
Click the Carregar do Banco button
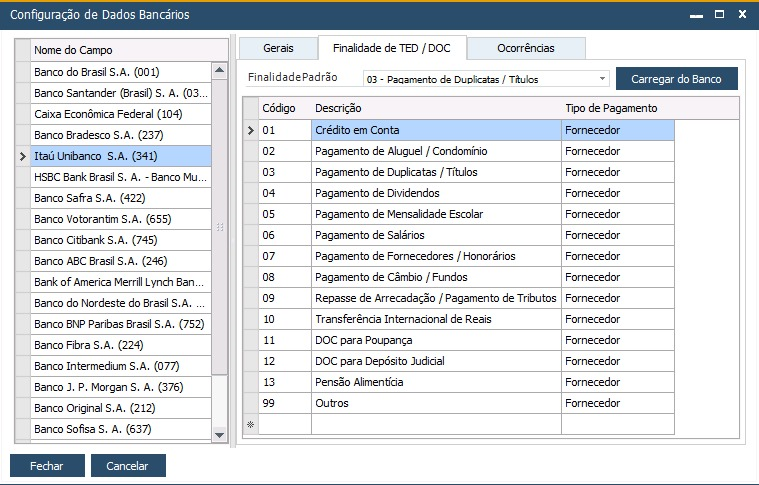pyautogui.click(x=676, y=79)
